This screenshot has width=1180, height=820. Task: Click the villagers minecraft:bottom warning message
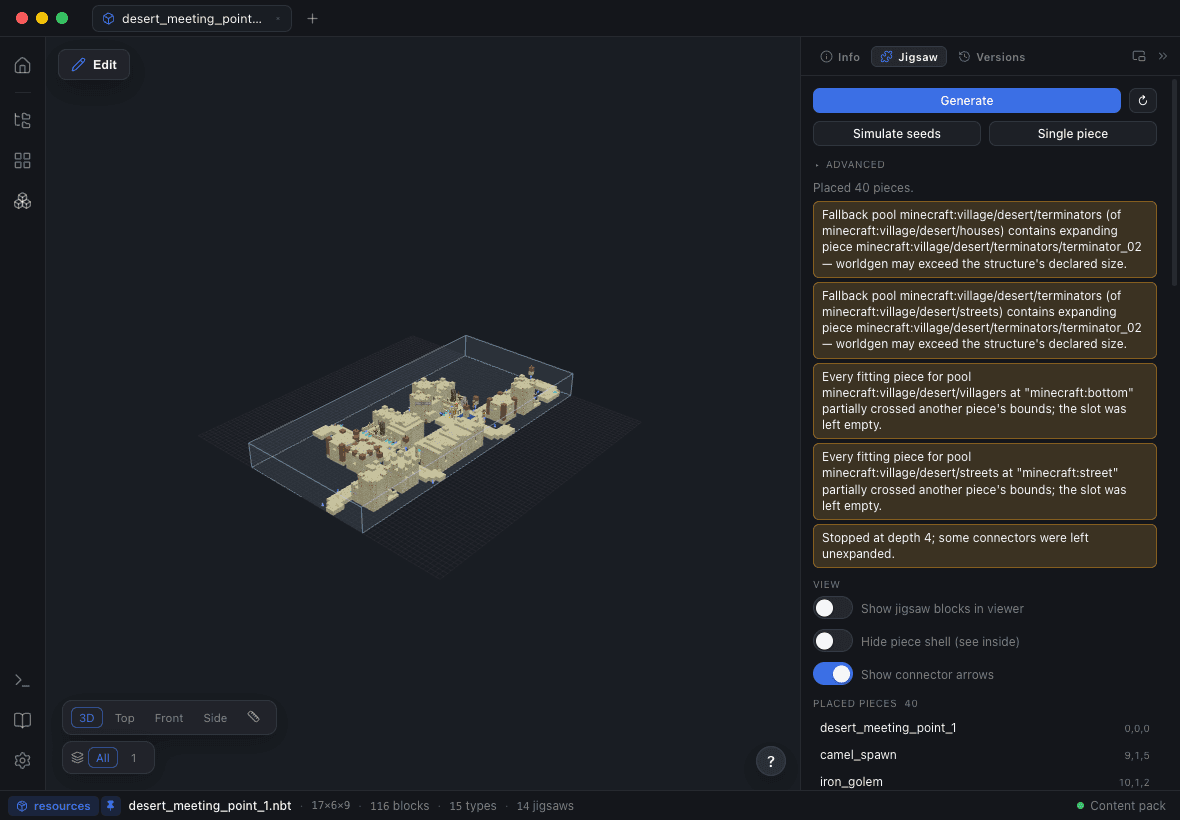click(x=984, y=401)
